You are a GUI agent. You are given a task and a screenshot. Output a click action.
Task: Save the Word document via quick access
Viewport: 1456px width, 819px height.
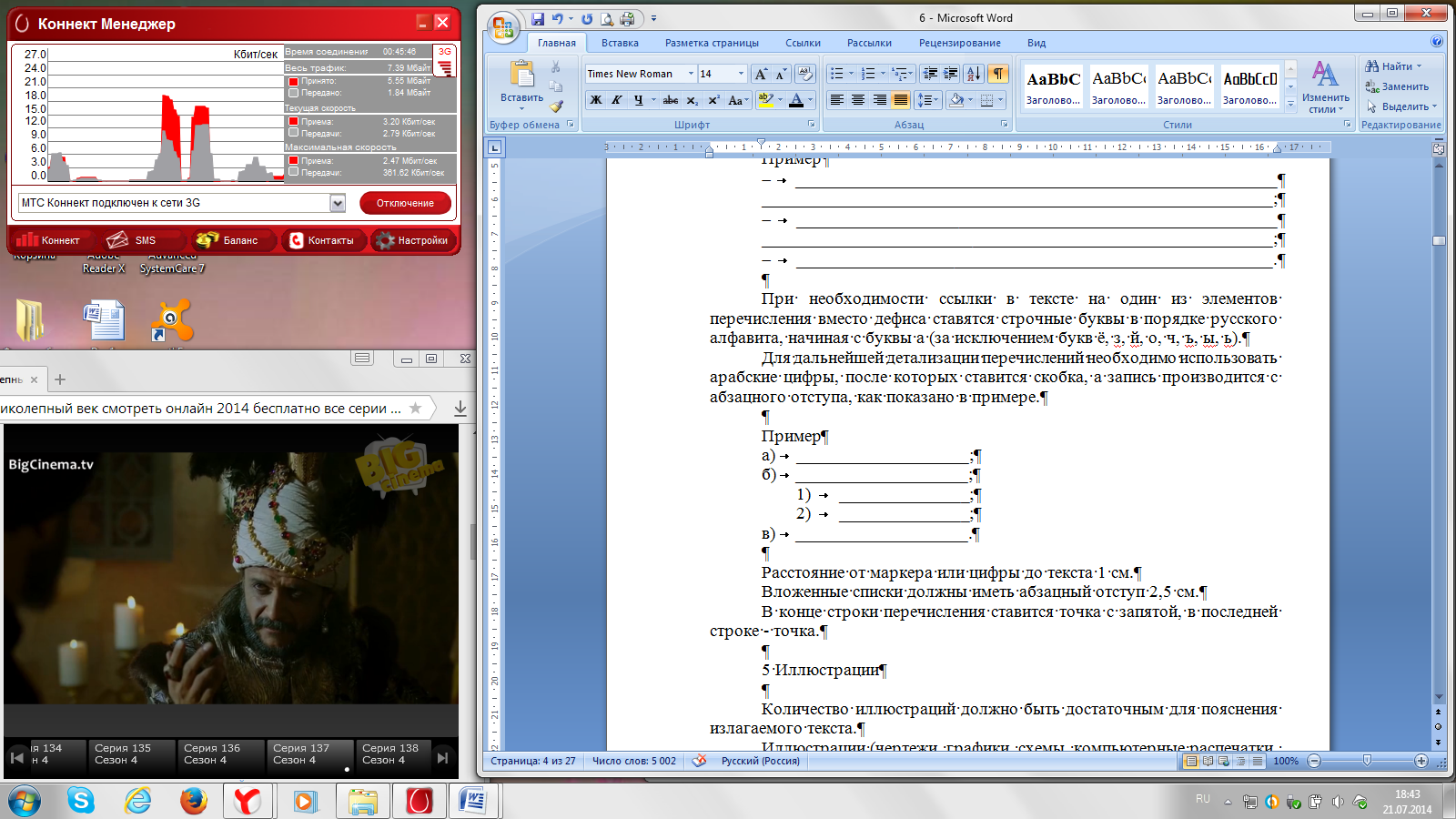pyautogui.click(x=538, y=18)
